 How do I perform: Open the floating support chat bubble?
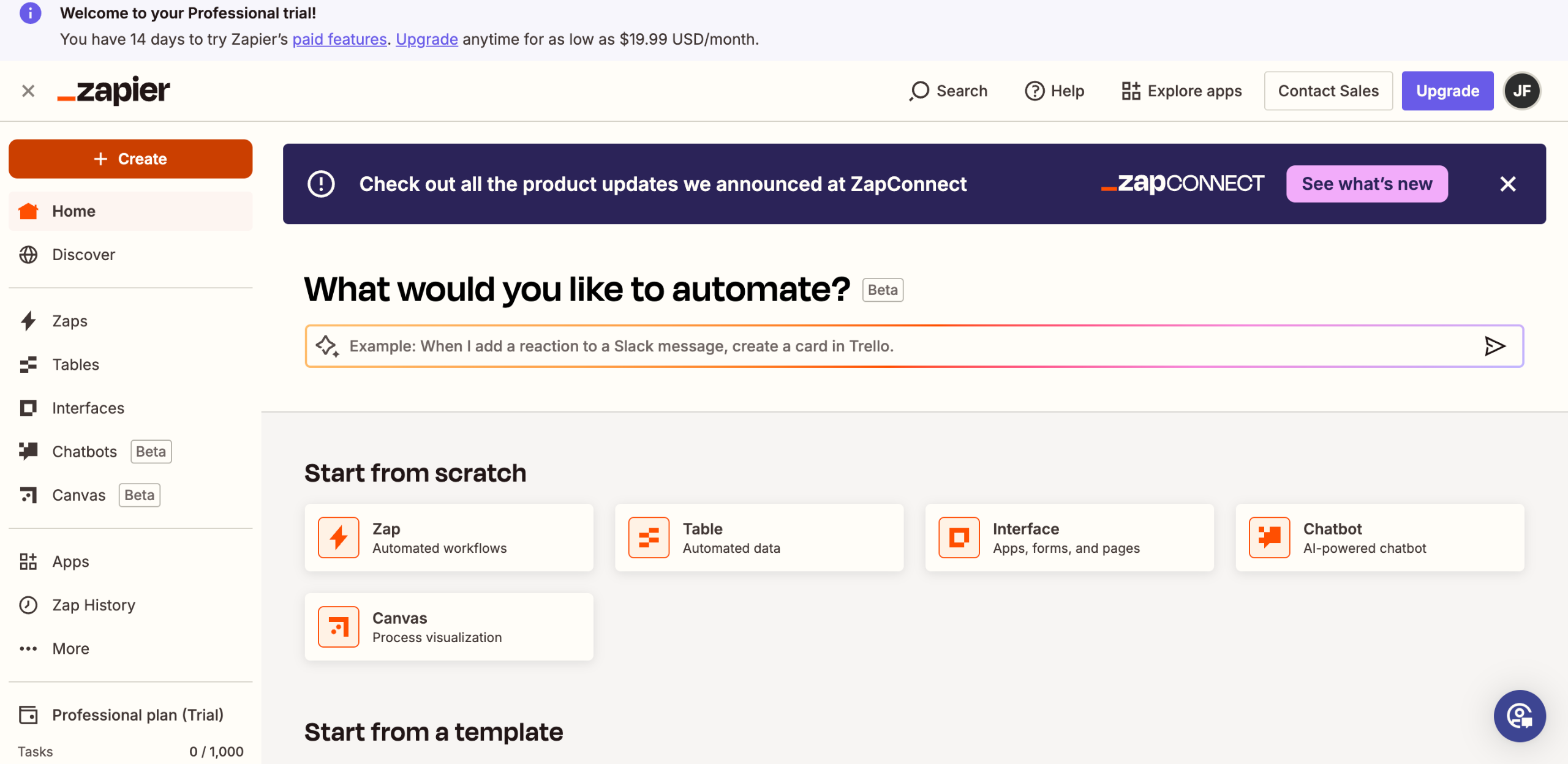coord(1519,716)
